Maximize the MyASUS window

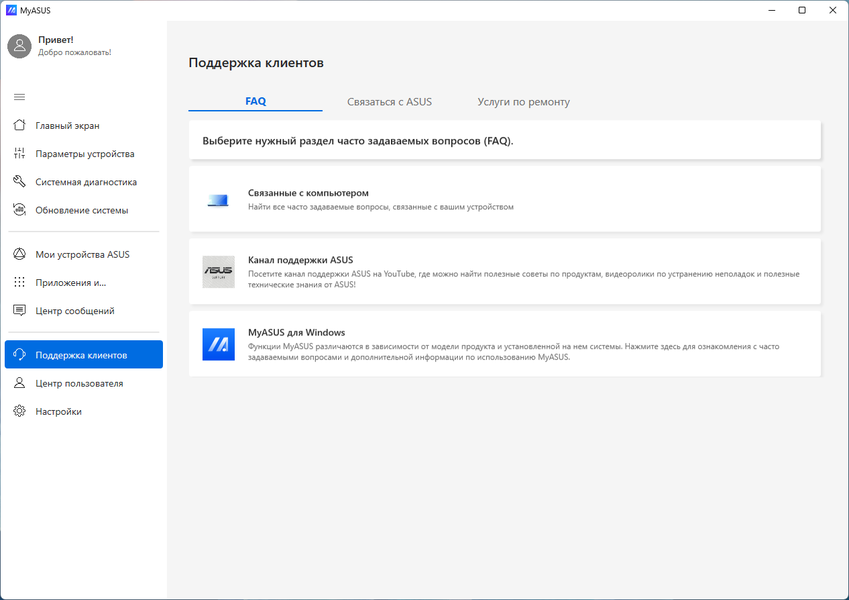click(802, 10)
